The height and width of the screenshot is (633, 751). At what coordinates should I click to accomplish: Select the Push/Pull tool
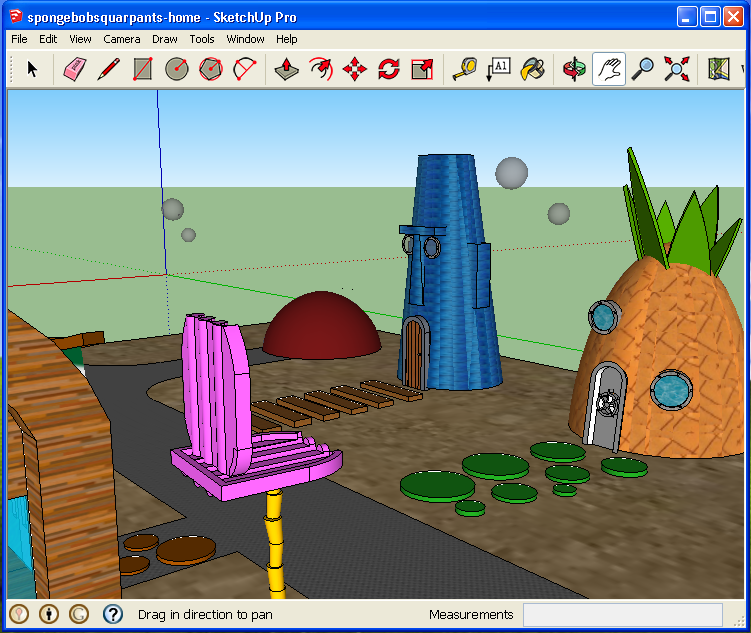point(286,69)
